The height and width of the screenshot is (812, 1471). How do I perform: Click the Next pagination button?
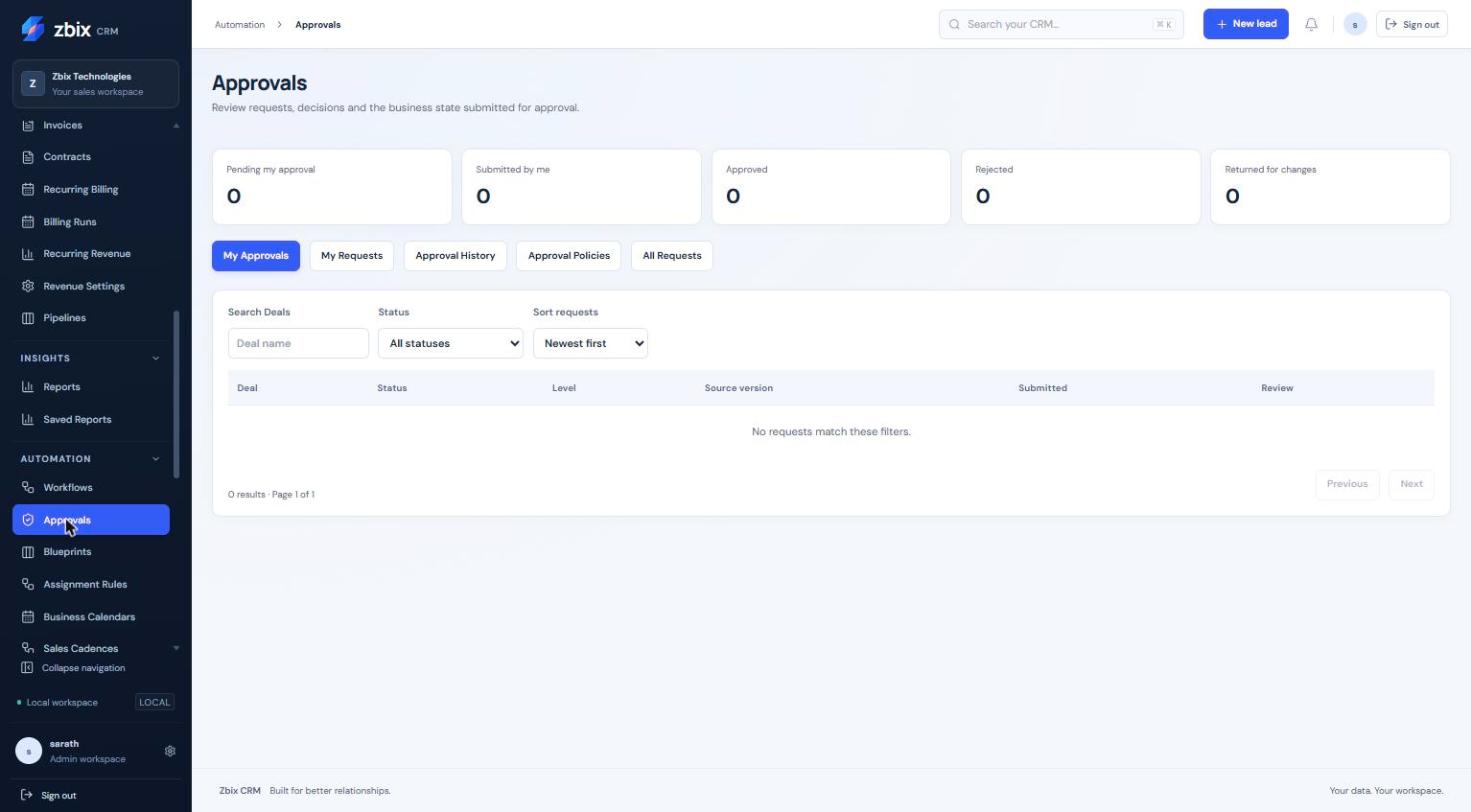tap(1411, 484)
